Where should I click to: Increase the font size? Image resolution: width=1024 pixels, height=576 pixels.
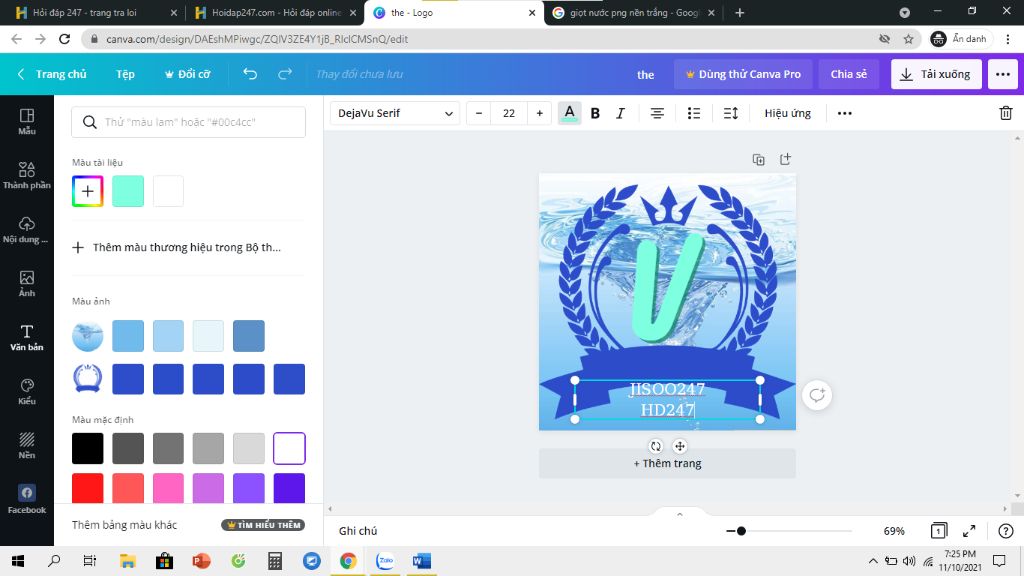539,113
